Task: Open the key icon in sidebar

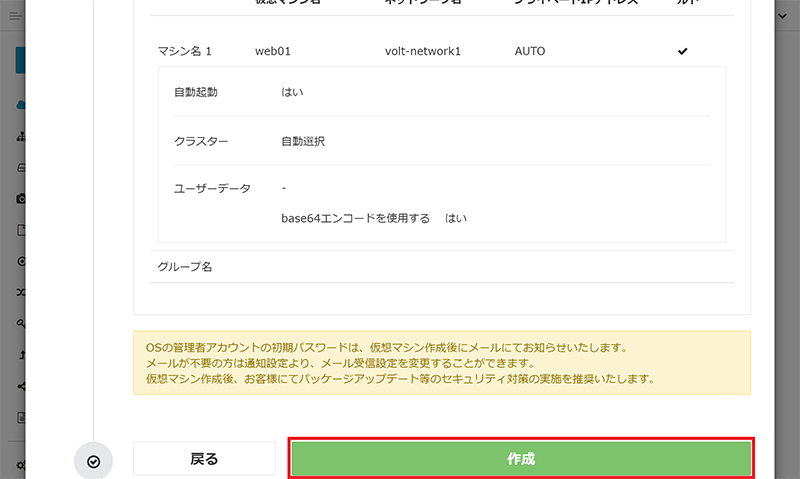Action: 21,324
